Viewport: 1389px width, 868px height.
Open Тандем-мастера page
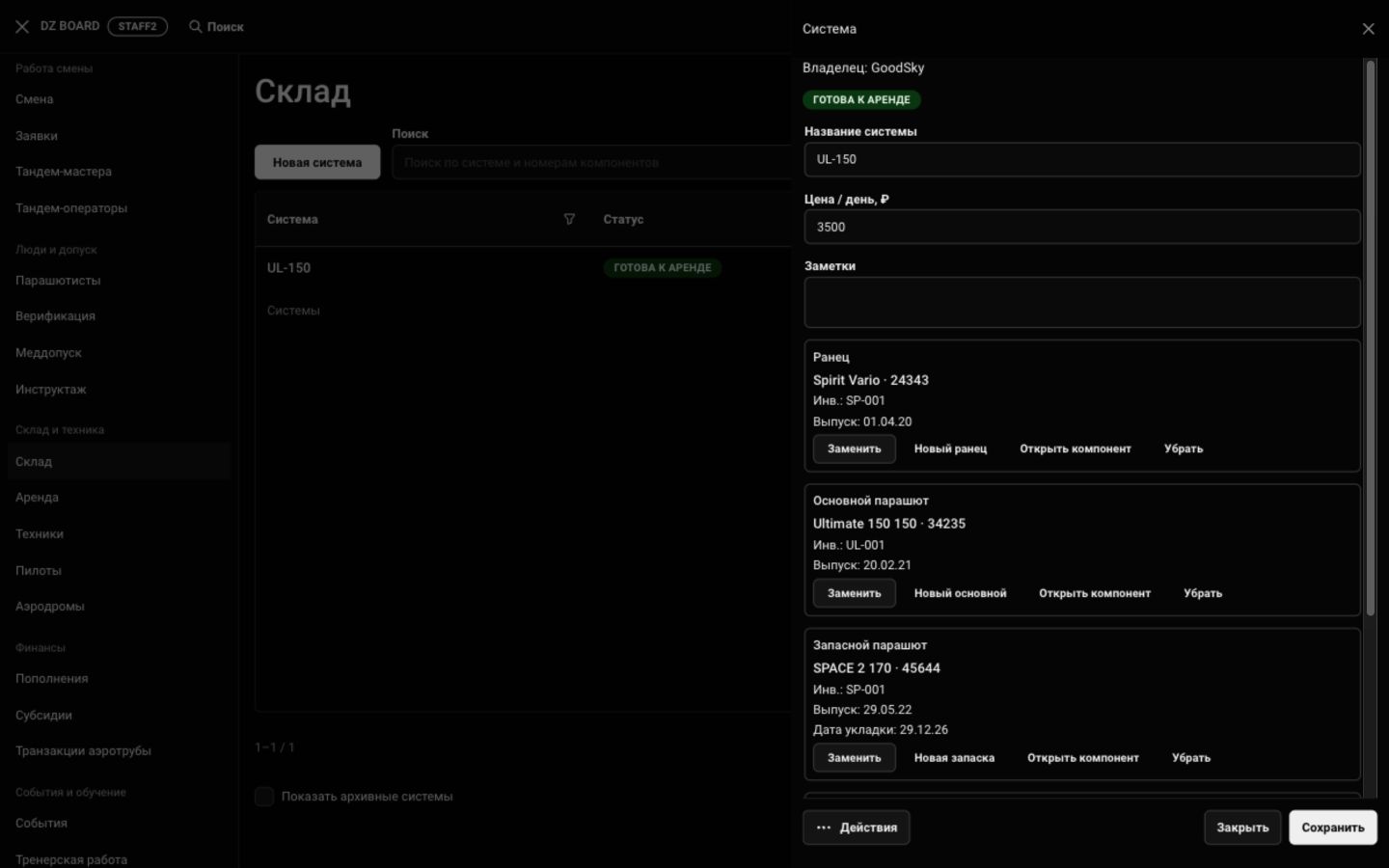(64, 172)
